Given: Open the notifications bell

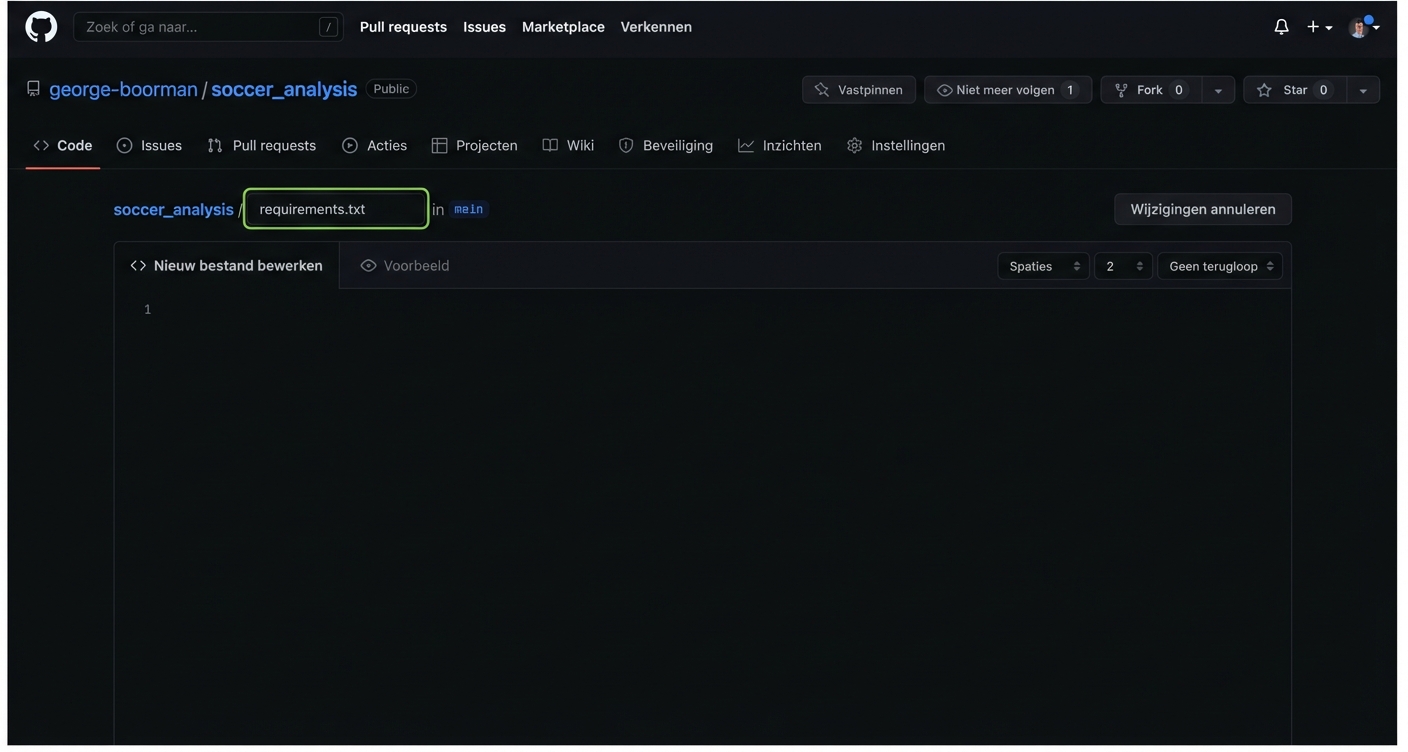Looking at the screenshot, I should [1281, 27].
